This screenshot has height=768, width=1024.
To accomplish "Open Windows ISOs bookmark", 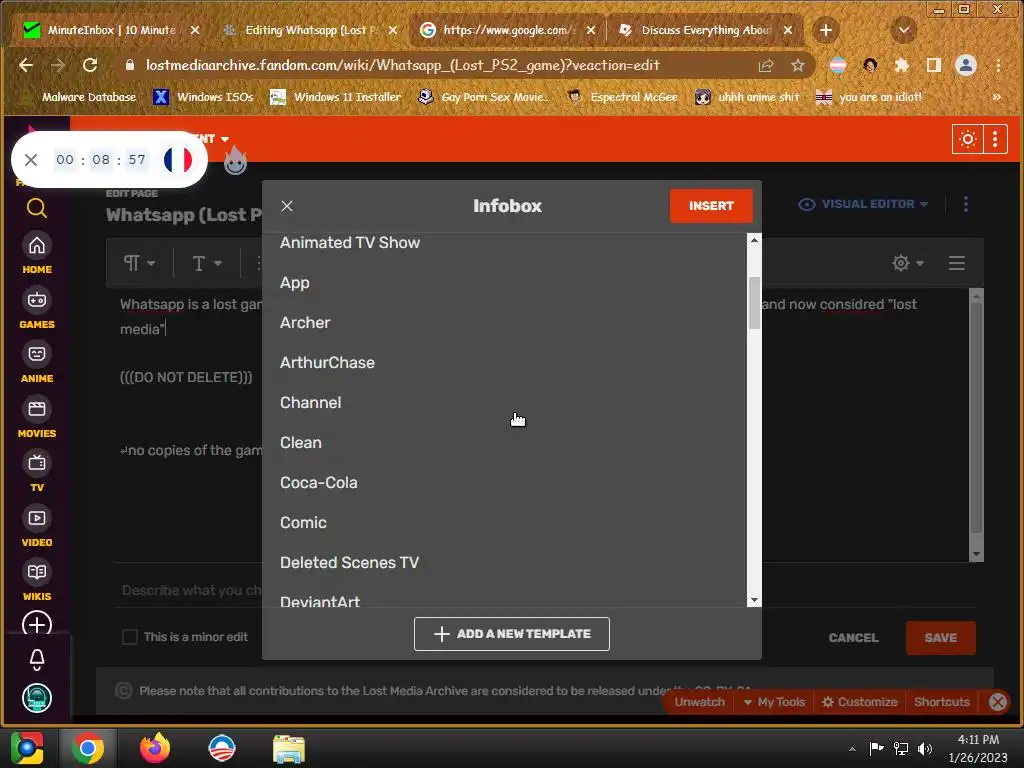I will pos(203,97).
